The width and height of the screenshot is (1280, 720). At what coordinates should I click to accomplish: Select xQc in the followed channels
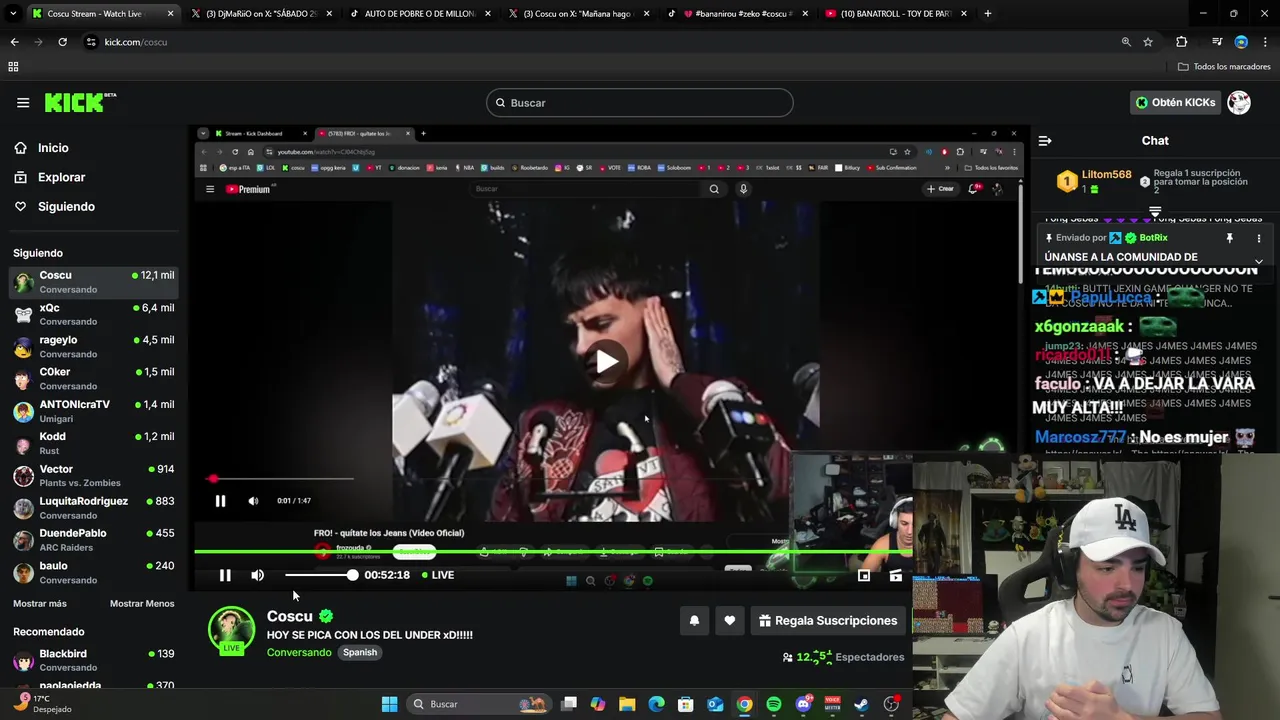click(94, 314)
